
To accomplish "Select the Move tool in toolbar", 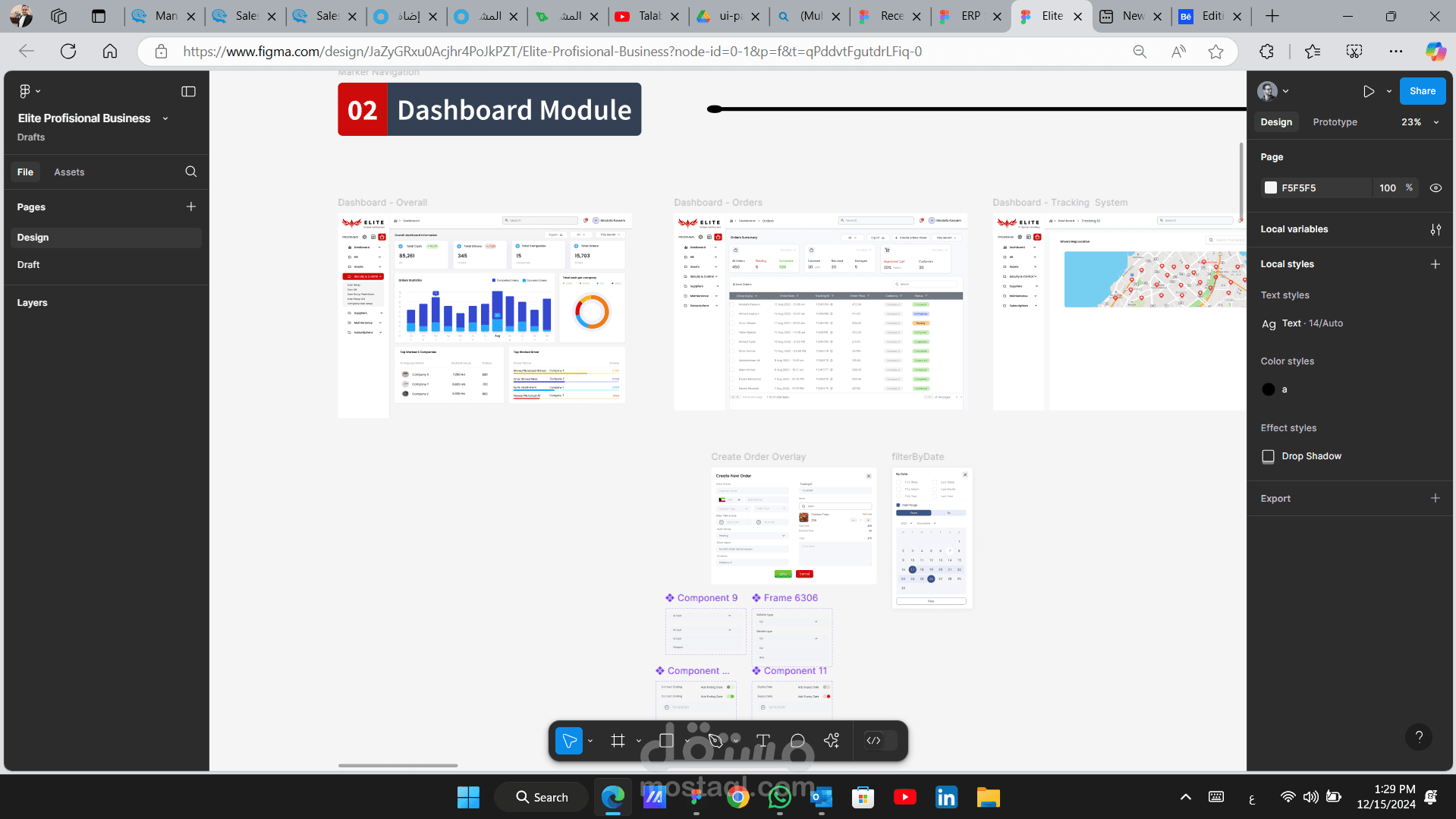I will (569, 741).
